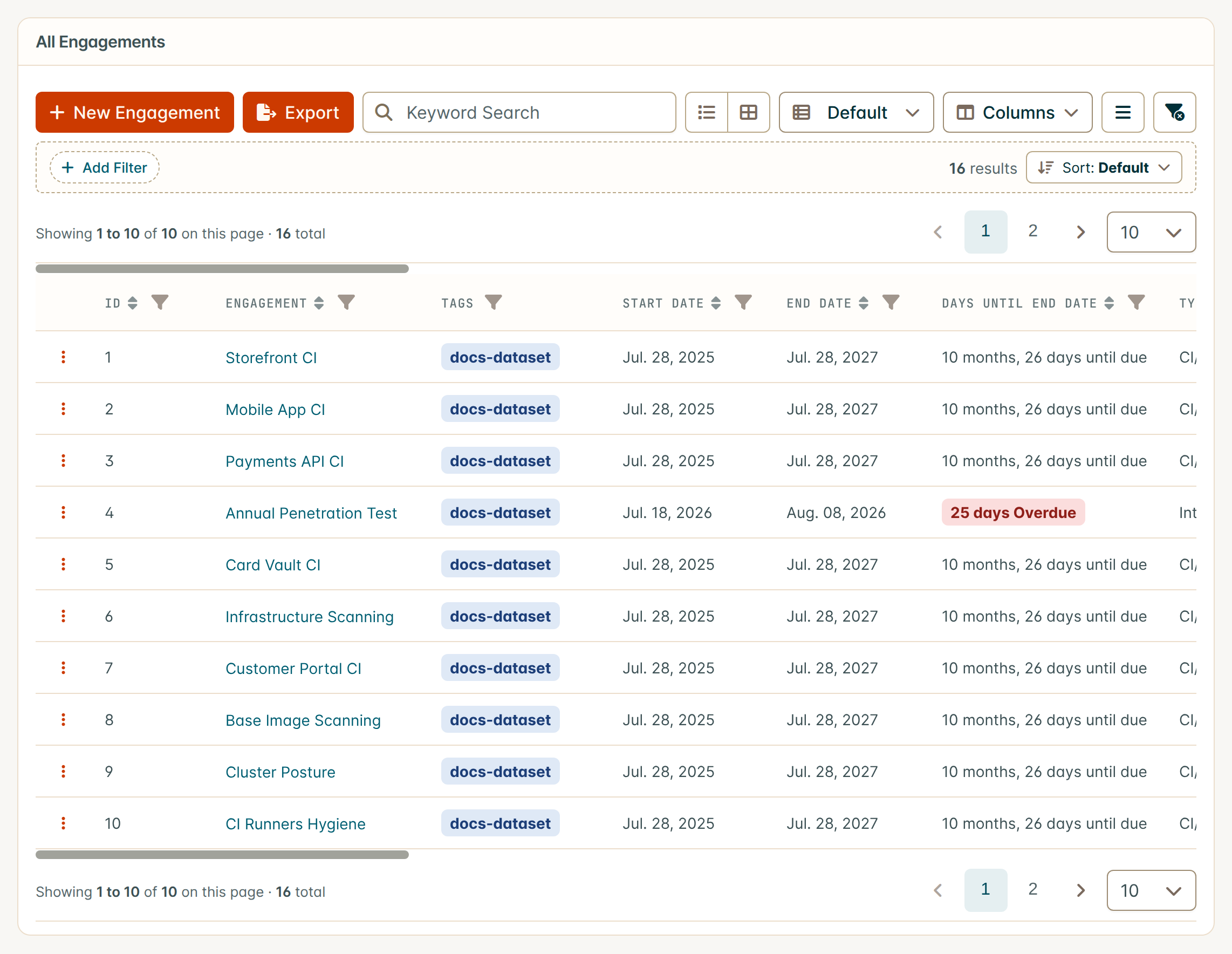Open the Payments API CI engagement link
The height and width of the screenshot is (954, 1232).
[284, 461]
